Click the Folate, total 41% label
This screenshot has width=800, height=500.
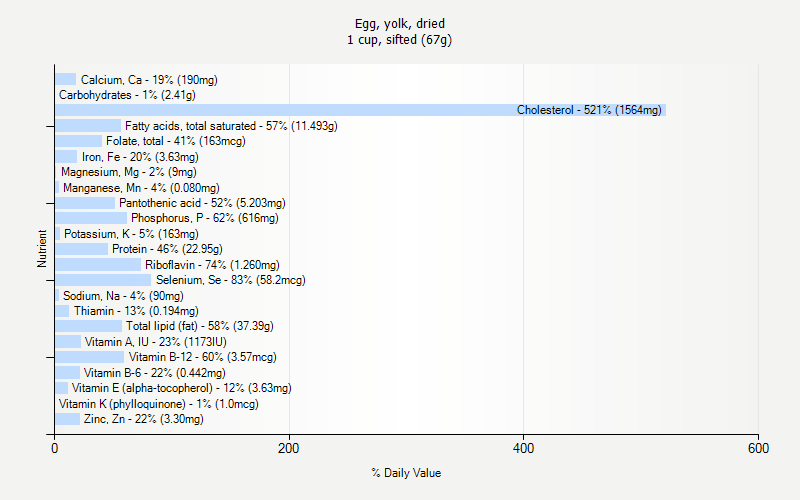tap(175, 141)
